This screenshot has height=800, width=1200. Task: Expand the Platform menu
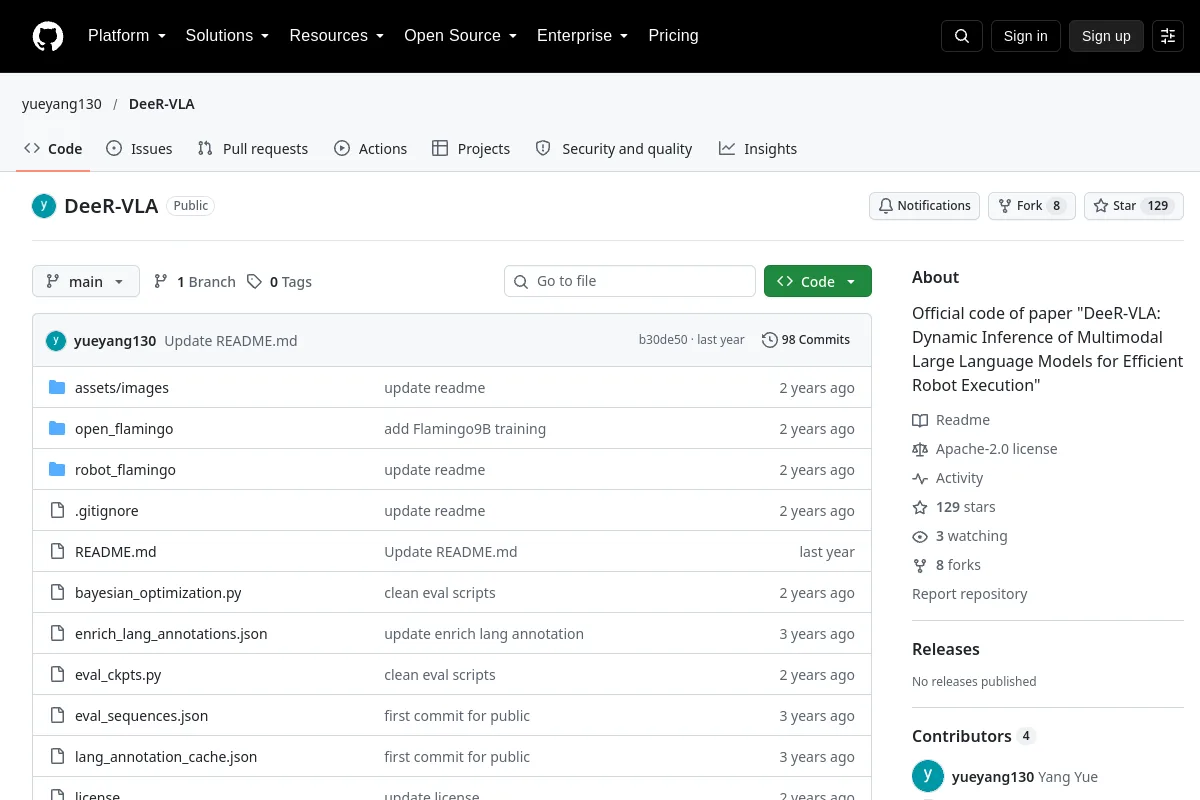coord(127,36)
